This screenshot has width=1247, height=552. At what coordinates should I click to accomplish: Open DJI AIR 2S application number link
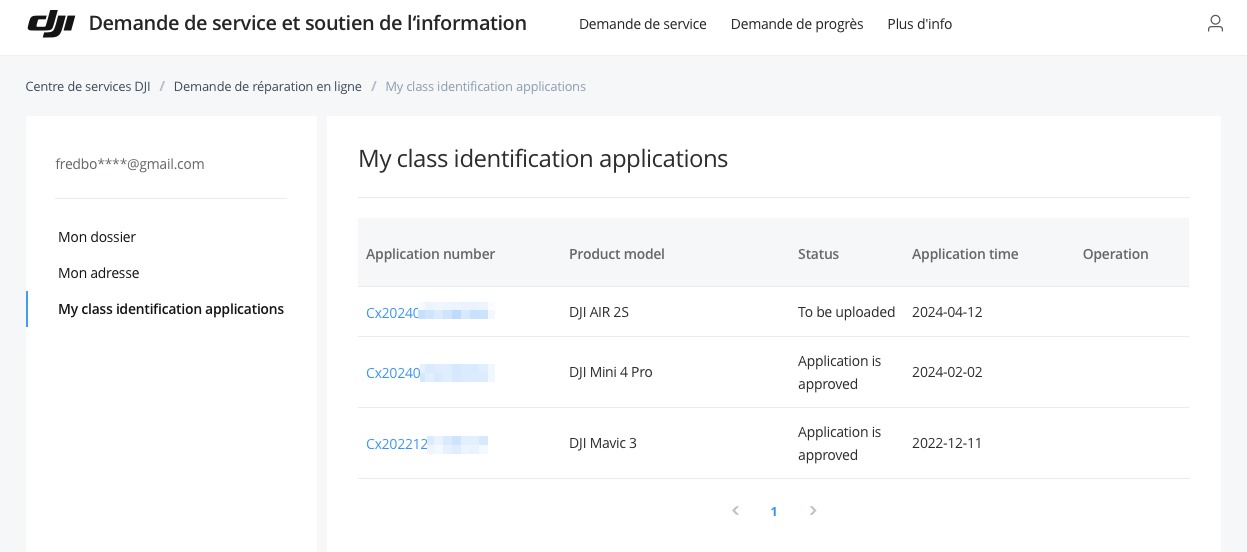[430, 312]
